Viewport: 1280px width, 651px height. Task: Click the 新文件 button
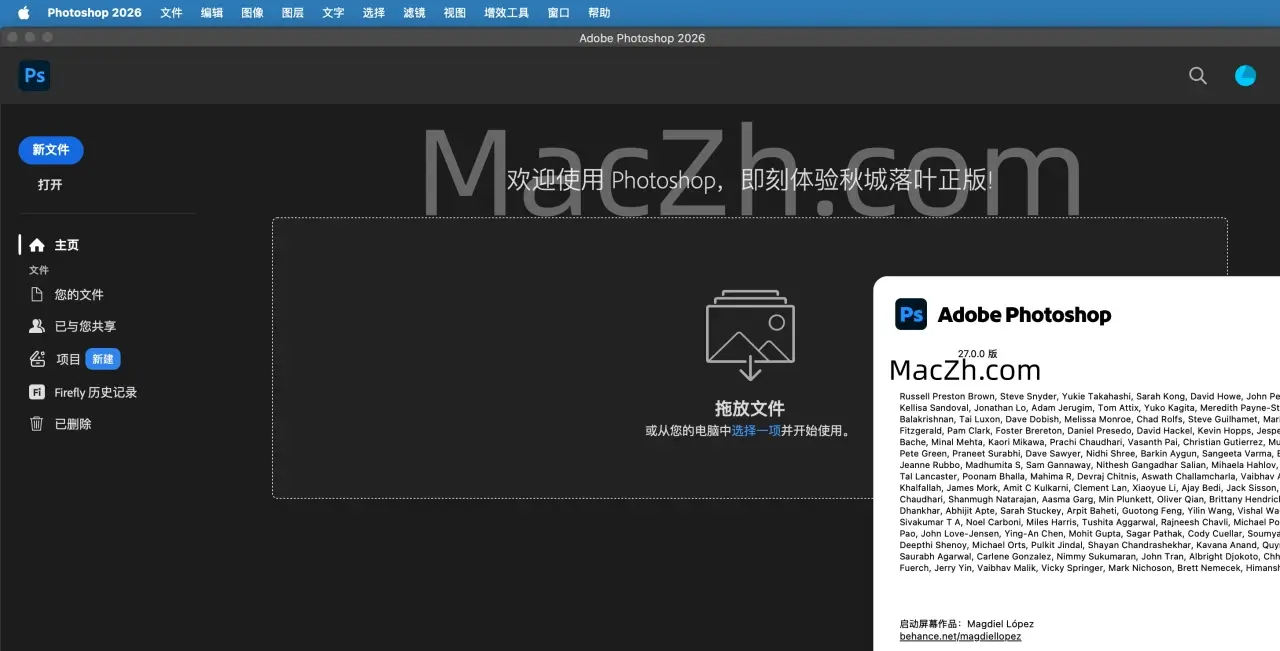(x=51, y=150)
